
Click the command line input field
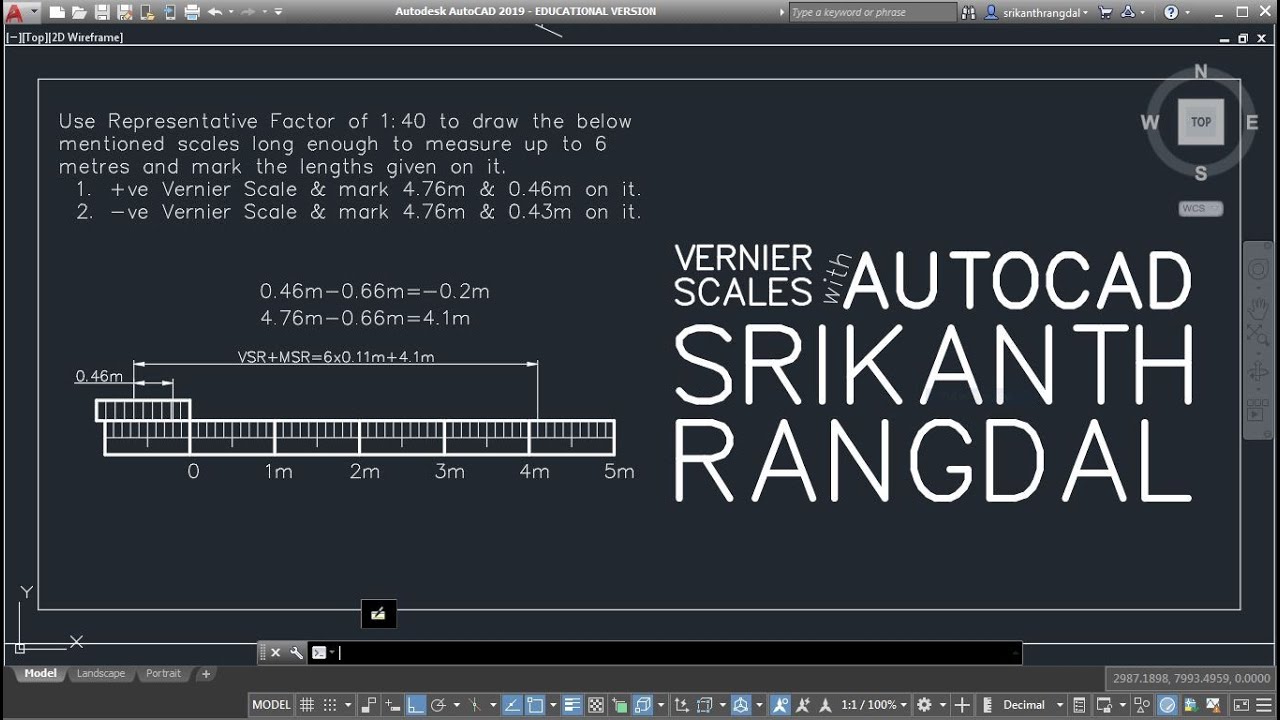click(678, 653)
